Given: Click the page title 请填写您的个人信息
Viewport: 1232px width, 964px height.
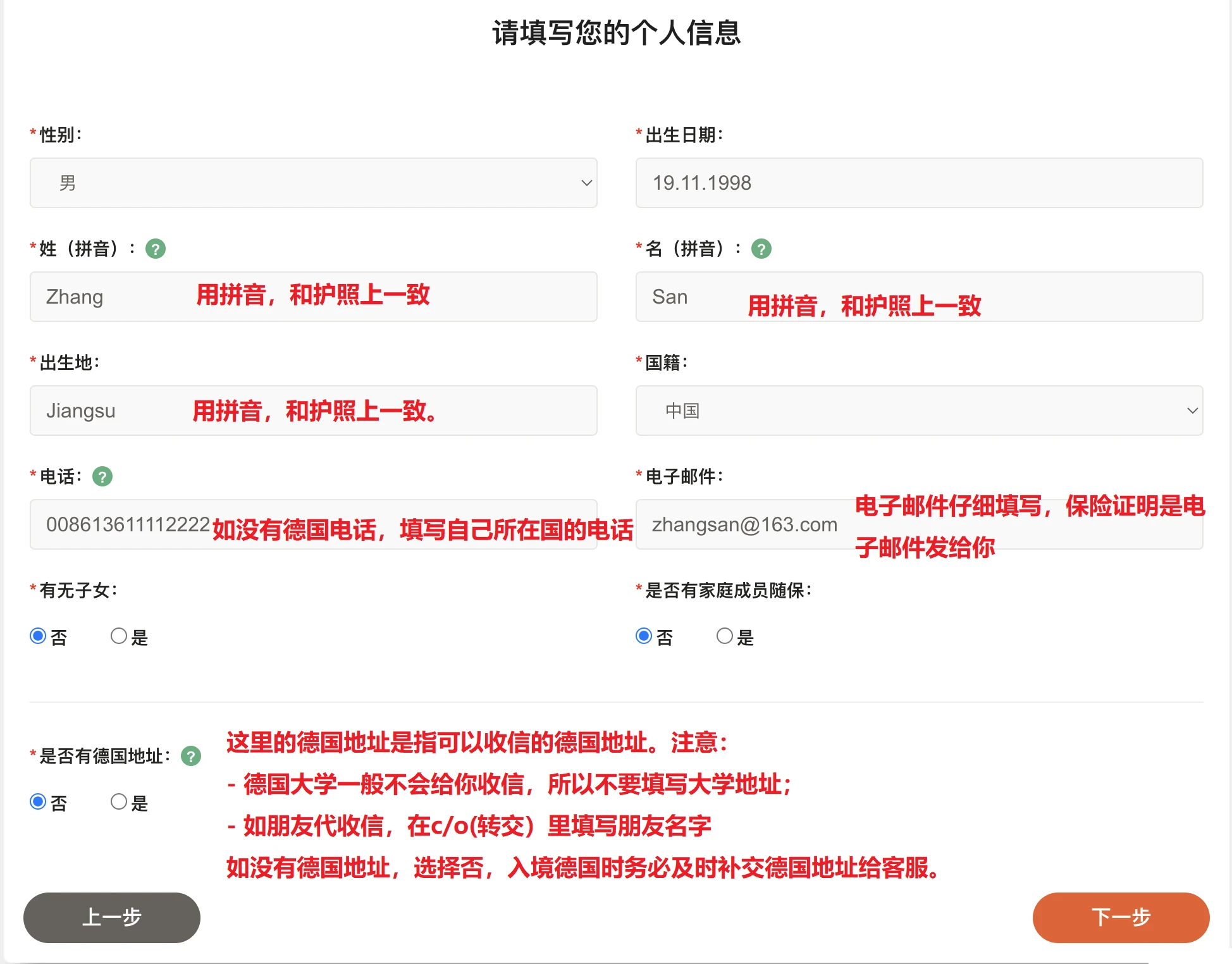Looking at the screenshot, I should (617, 33).
